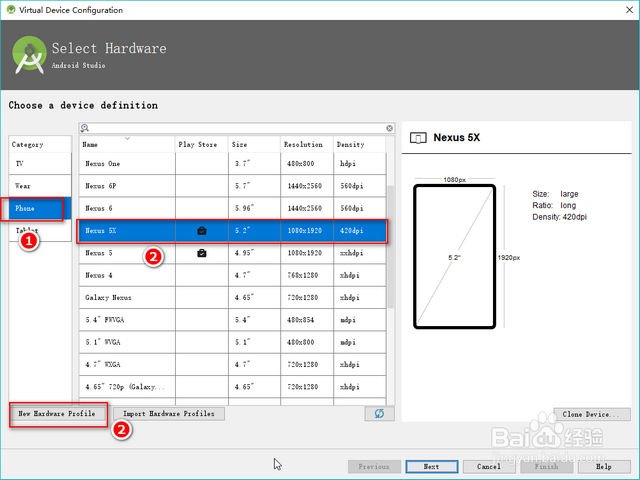The image size is (640, 480).
Task: Click the 3.7" size cell
Action: tap(254, 164)
